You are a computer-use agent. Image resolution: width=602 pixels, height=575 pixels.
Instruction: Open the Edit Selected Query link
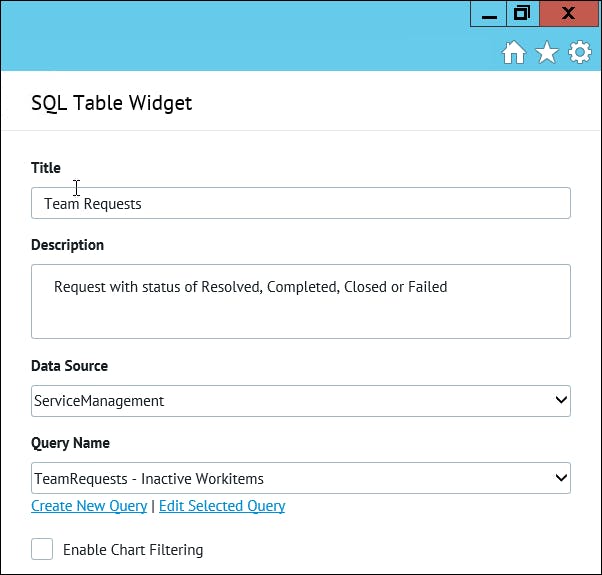click(x=222, y=506)
